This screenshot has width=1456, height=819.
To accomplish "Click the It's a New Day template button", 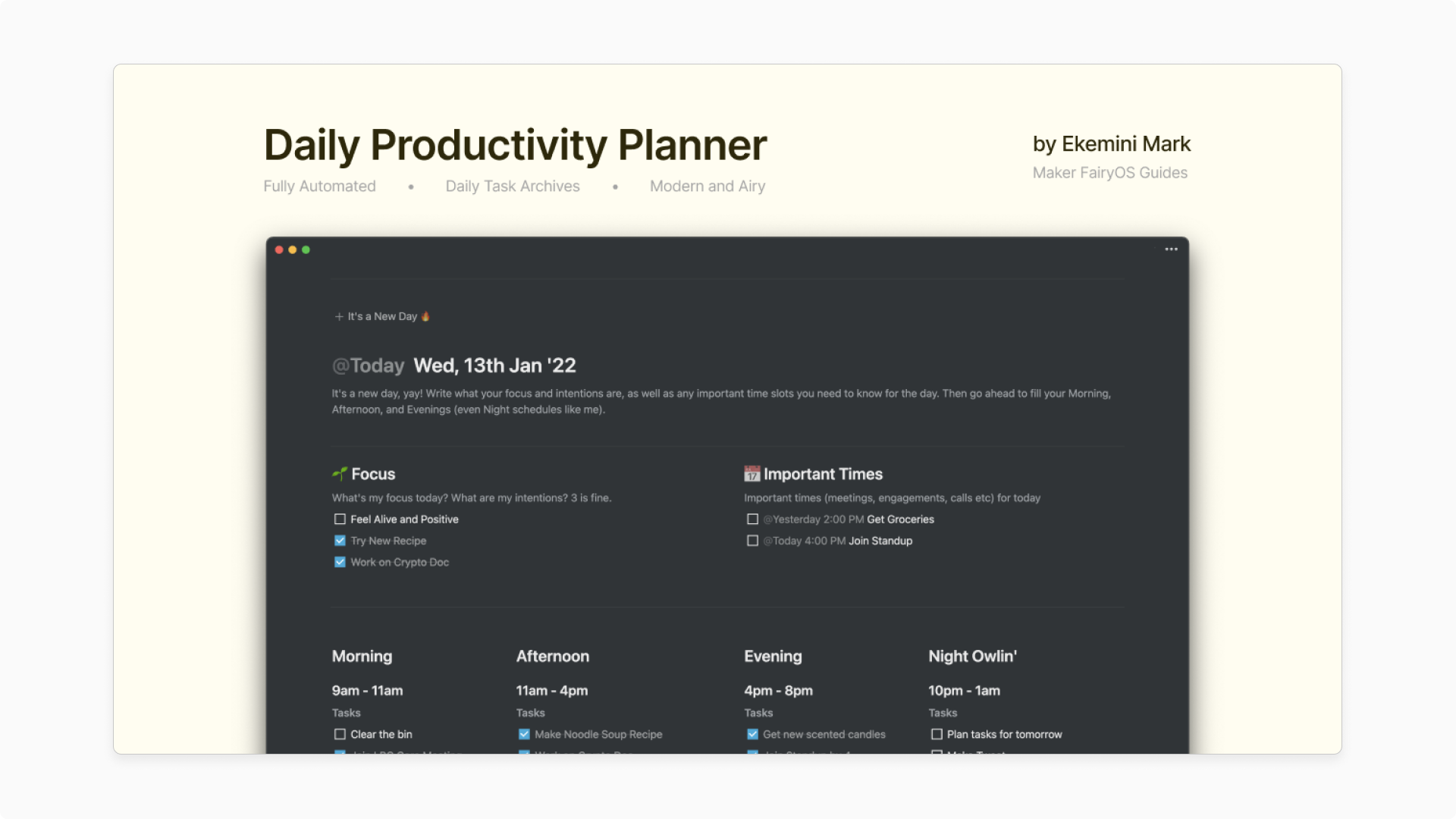I will pos(383,316).
